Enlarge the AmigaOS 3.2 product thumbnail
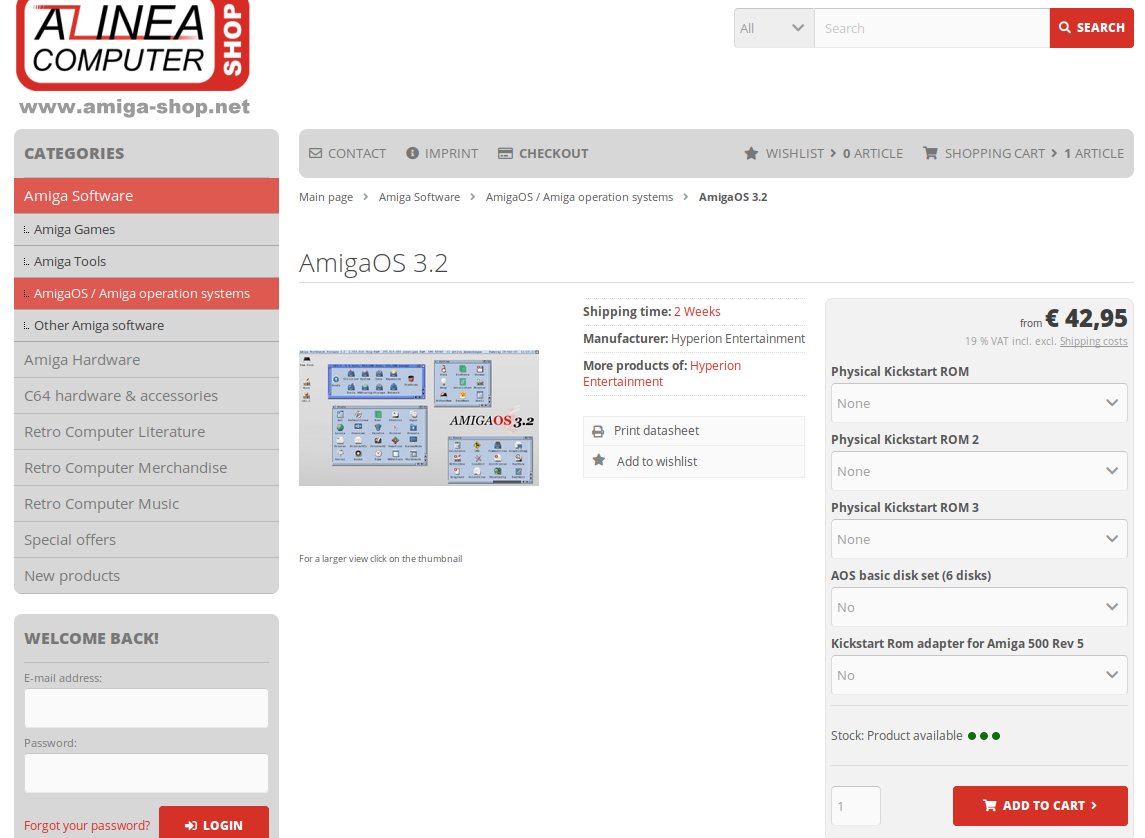 coord(418,418)
